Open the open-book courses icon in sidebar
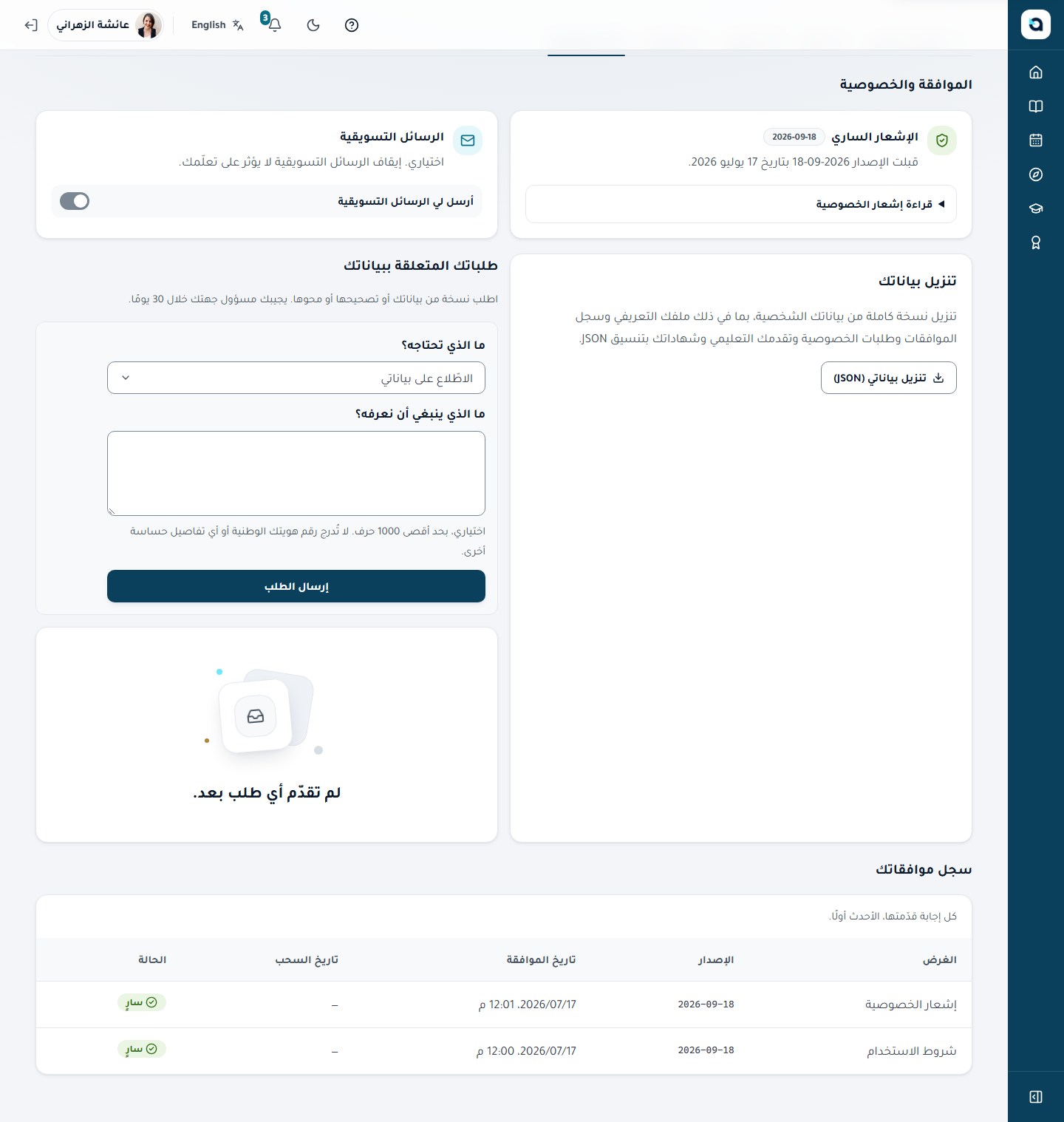Image resolution: width=1064 pixels, height=1122 pixels. 1036,106
